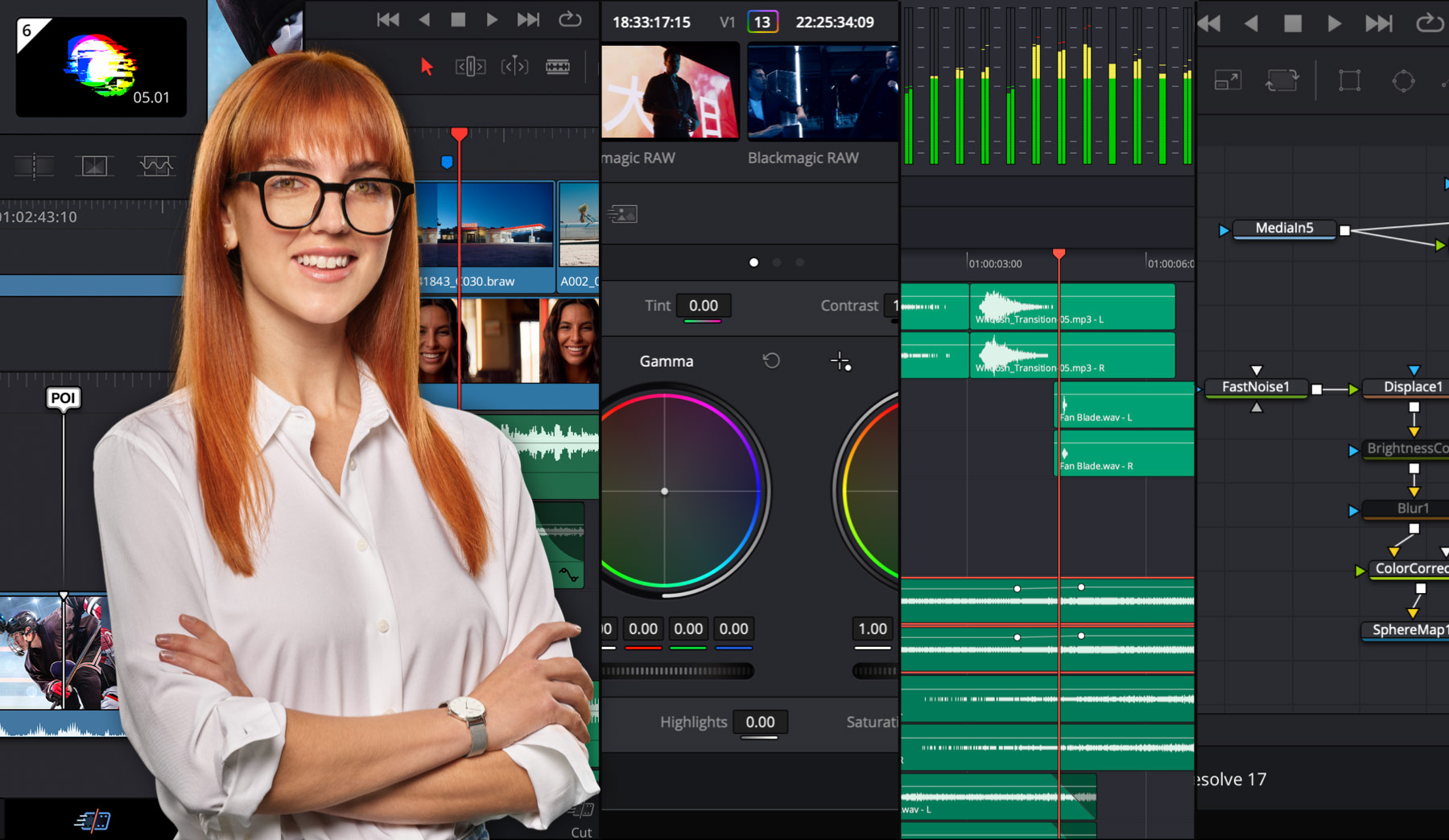Select the first page indicator dot

[x=754, y=261]
